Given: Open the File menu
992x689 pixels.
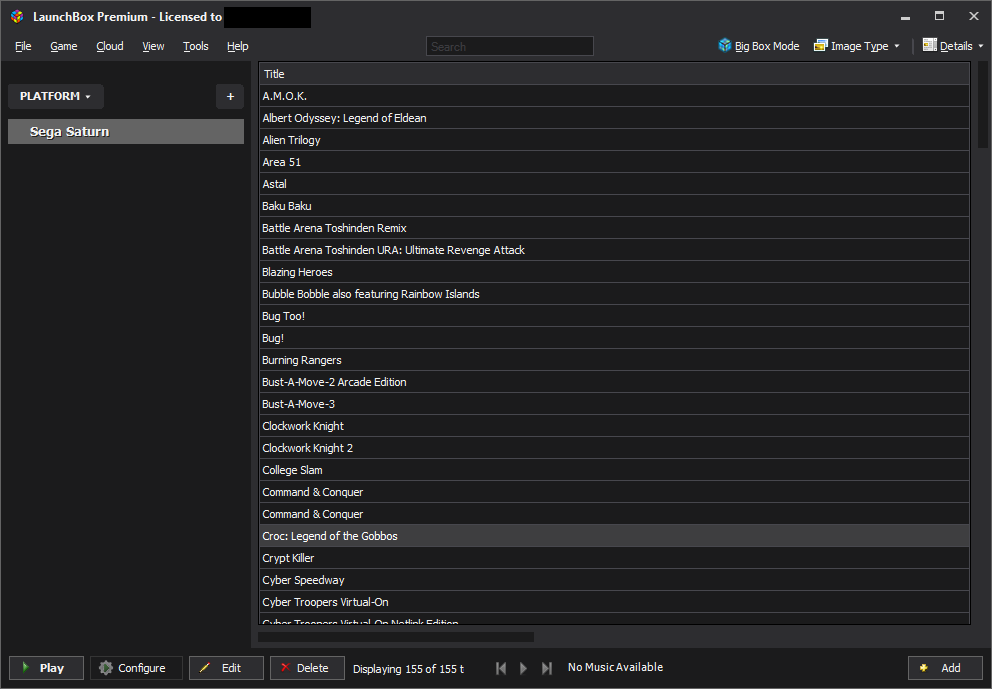Looking at the screenshot, I should click(x=23, y=46).
